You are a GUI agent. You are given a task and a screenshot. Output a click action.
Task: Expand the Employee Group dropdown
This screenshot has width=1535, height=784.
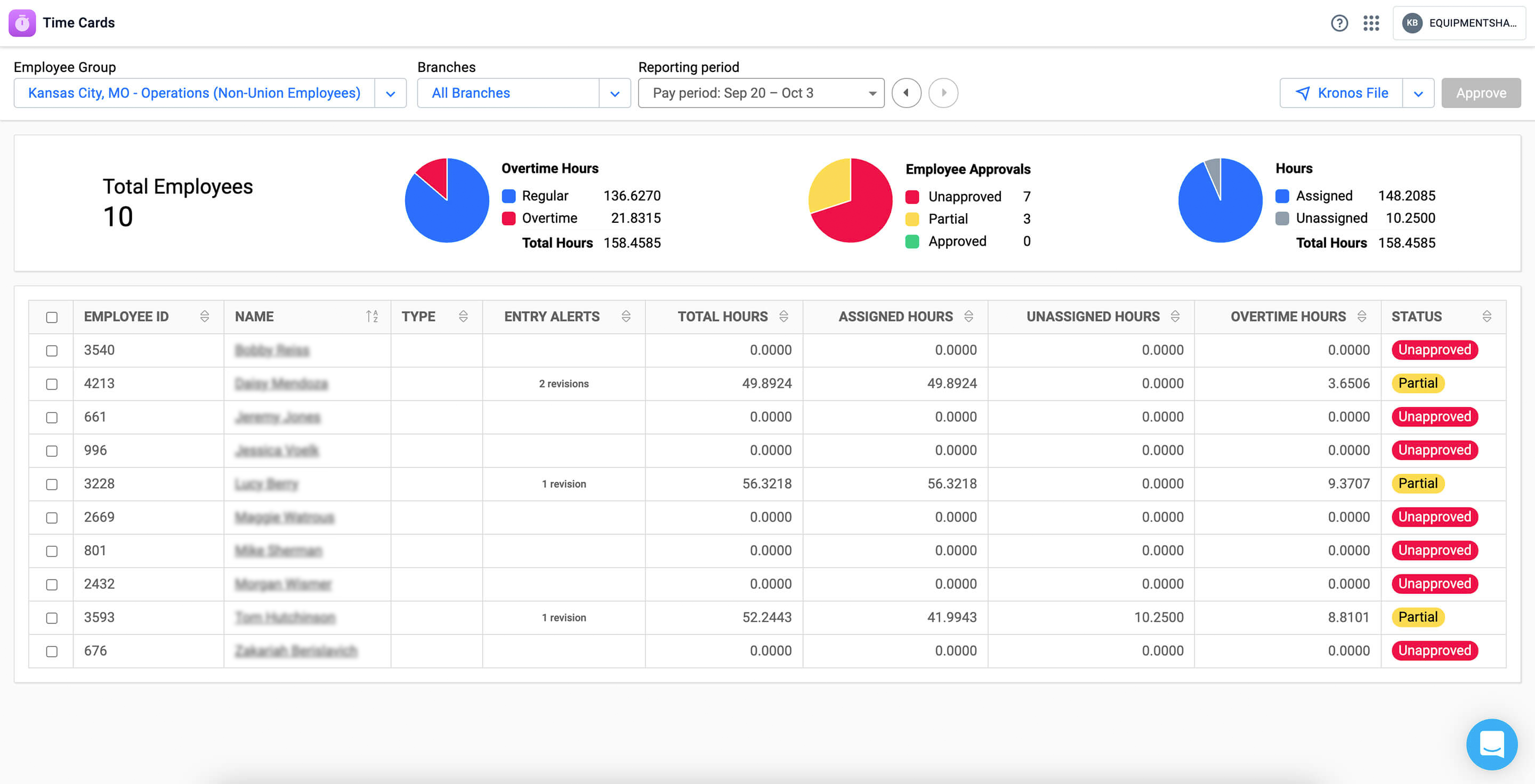click(x=390, y=93)
